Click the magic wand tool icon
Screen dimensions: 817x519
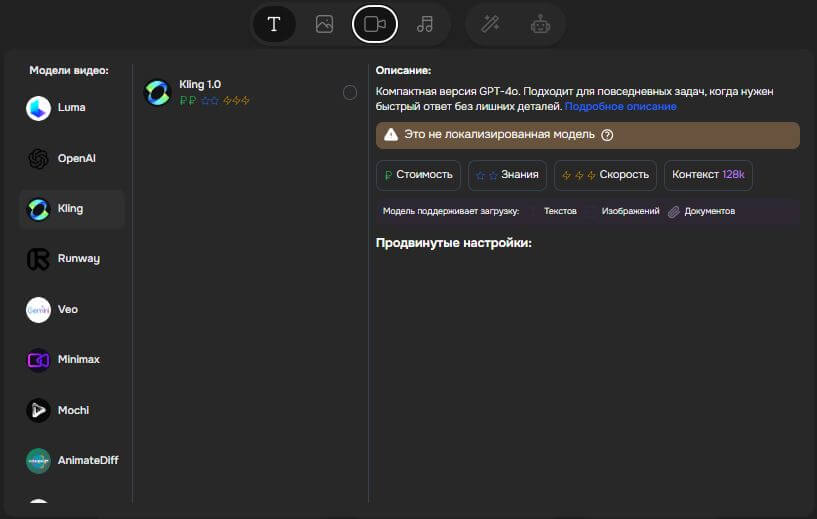[490, 25]
